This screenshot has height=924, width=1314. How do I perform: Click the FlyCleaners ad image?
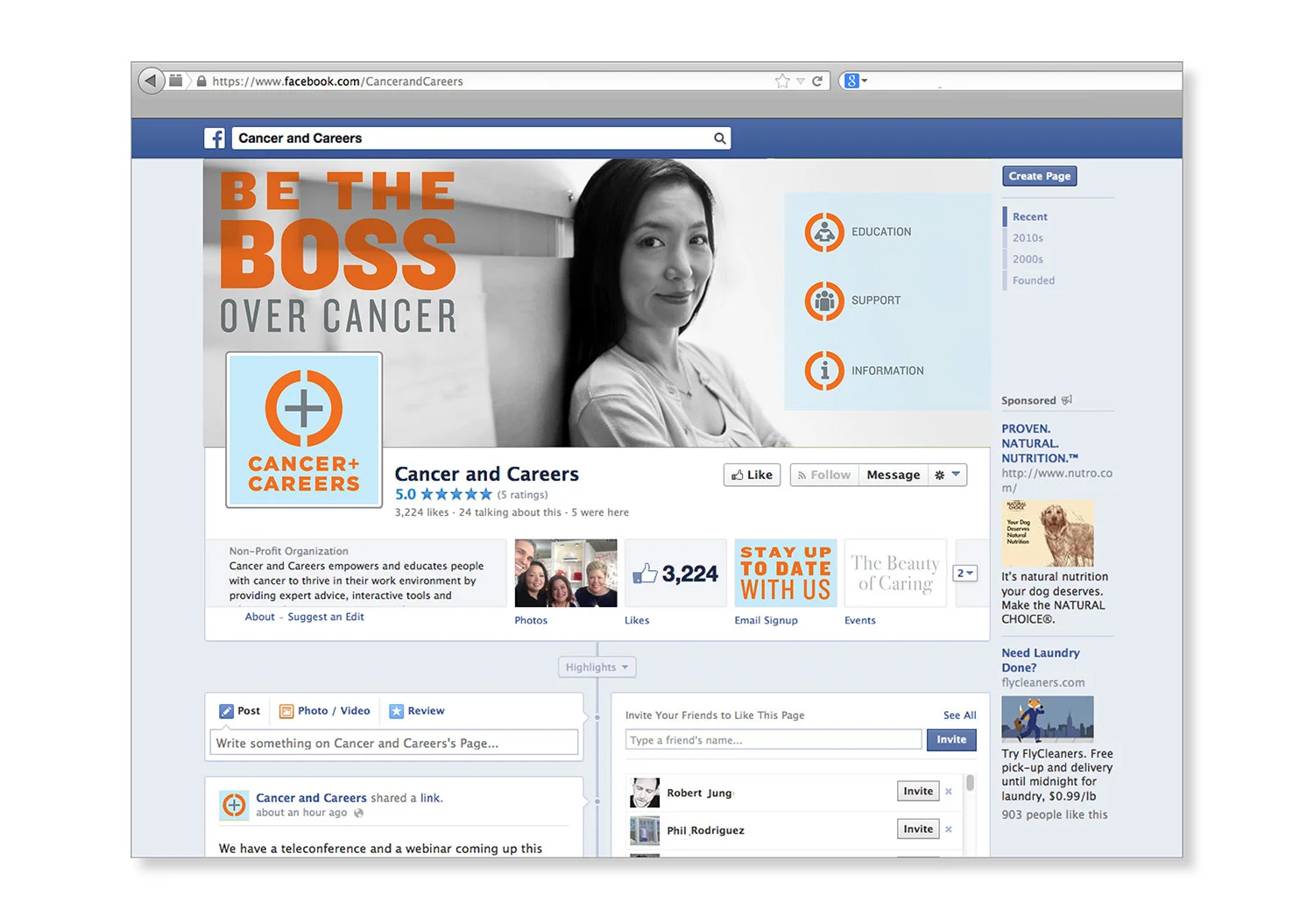[x=1048, y=719]
